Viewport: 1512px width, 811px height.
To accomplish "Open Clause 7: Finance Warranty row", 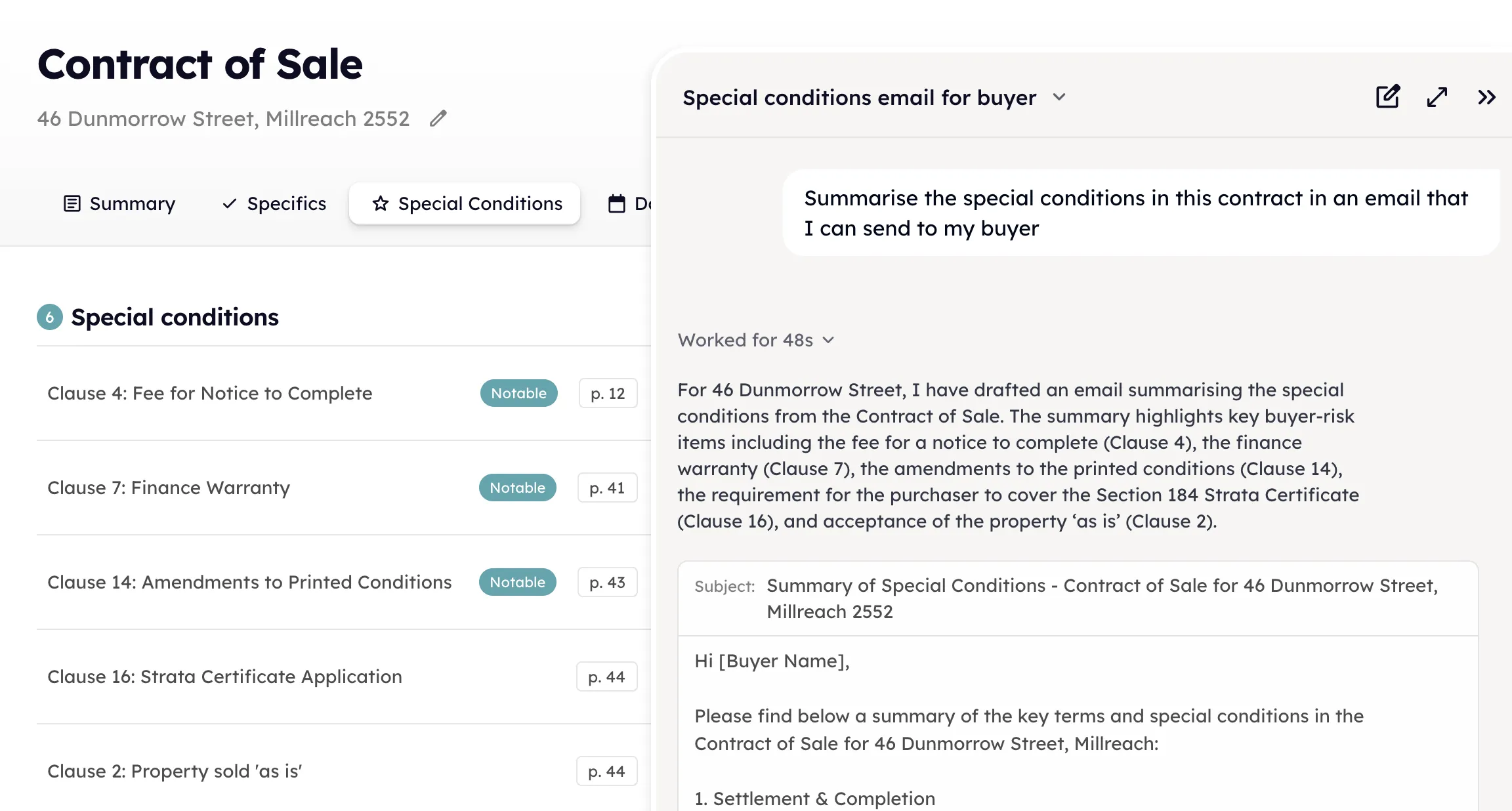I will tap(343, 488).
